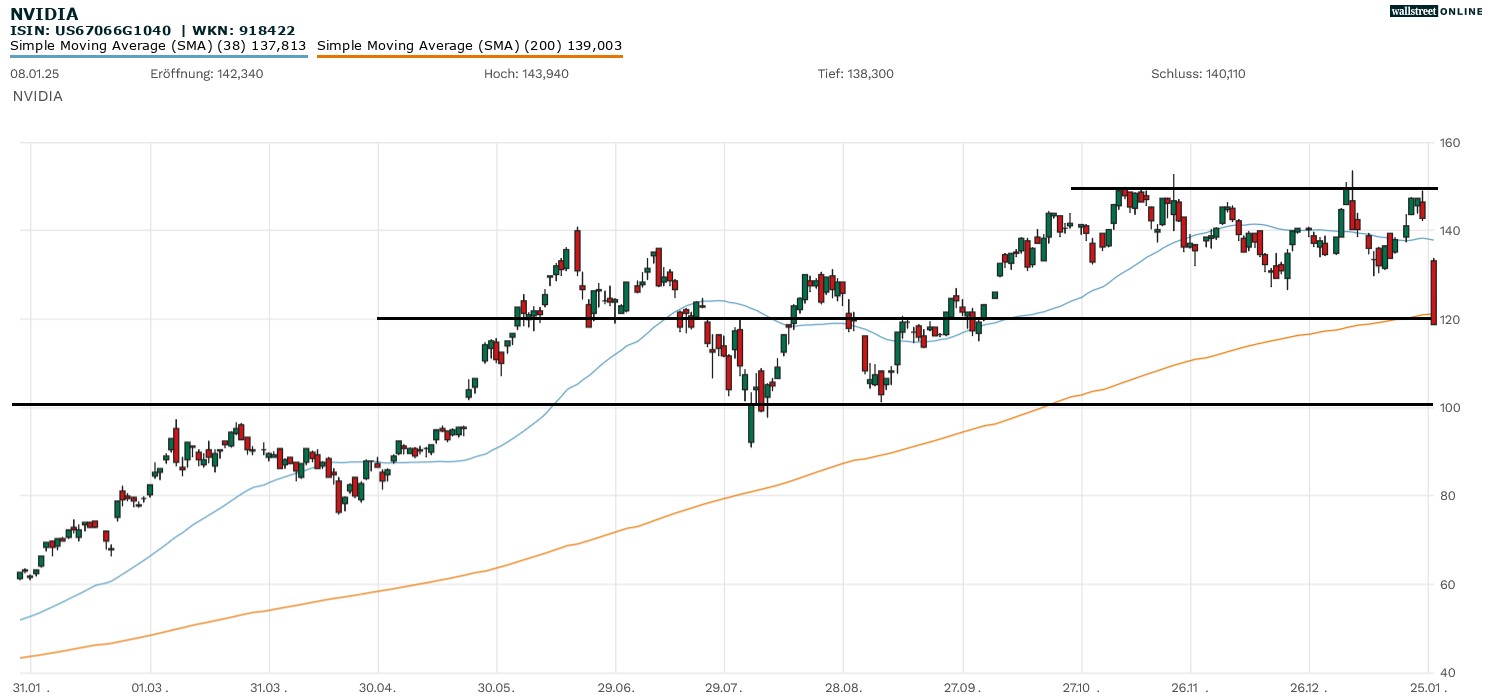Image resolution: width=1490 pixels, height=694 pixels.
Task: Click the 160 price axis label
Action: click(x=1450, y=143)
